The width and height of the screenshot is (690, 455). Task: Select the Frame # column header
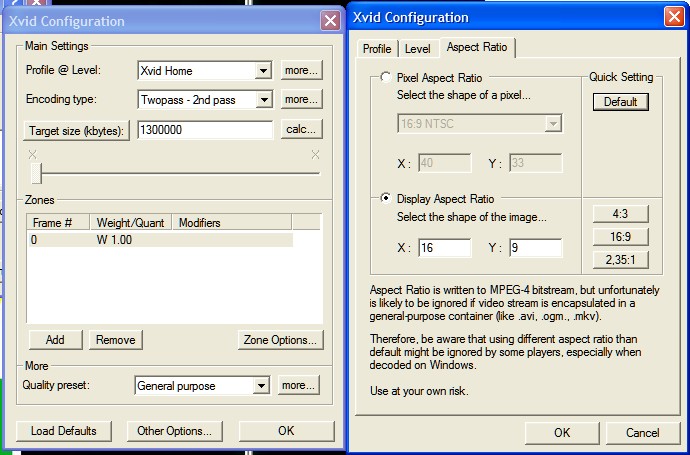coord(58,223)
